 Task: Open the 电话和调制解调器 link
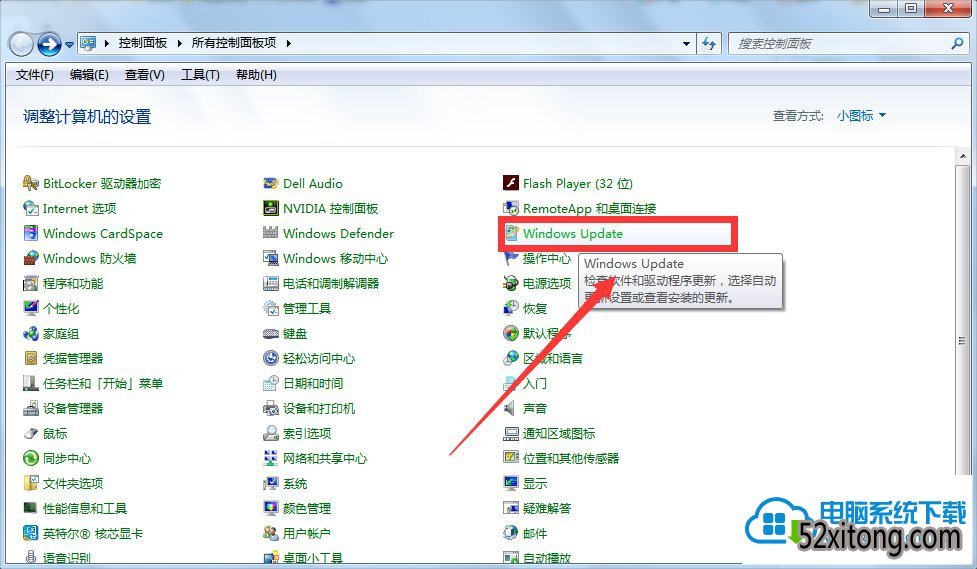point(331,284)
